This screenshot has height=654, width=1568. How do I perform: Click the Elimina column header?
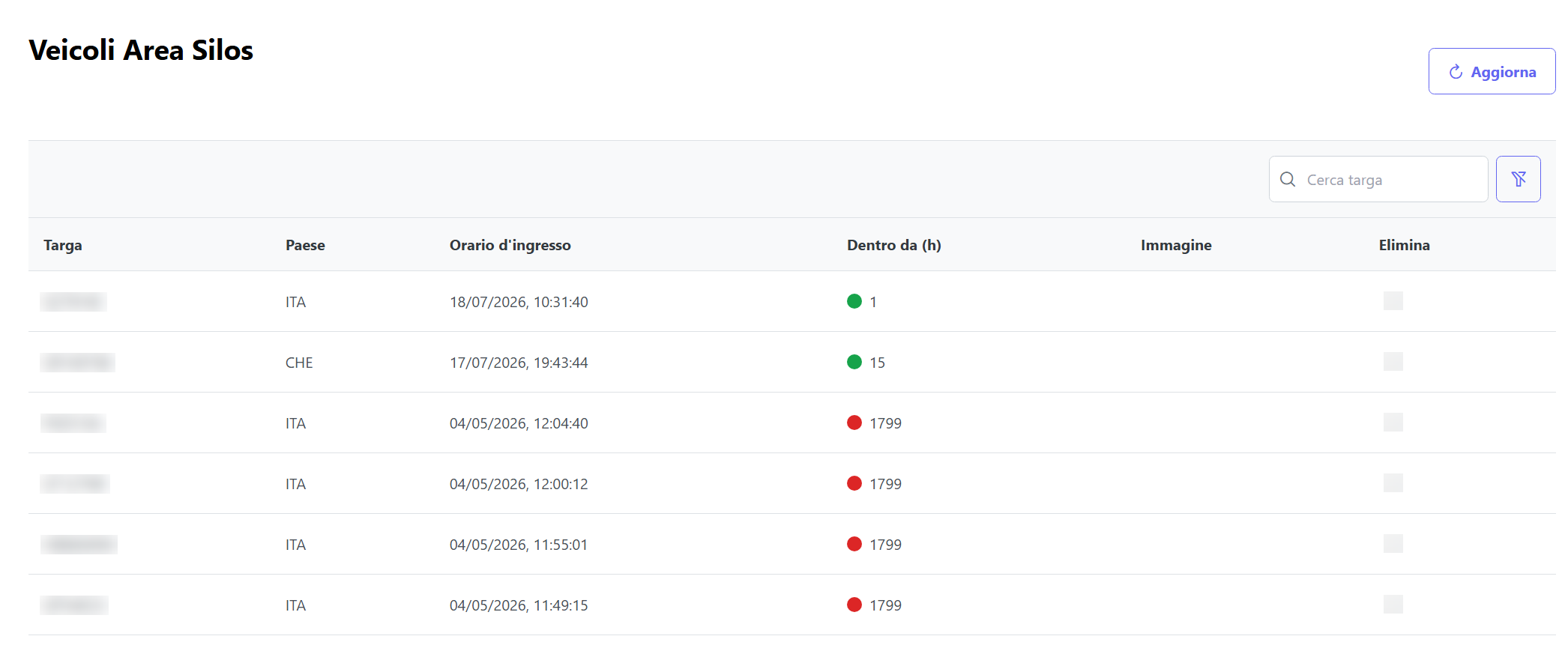point(1404,245)
